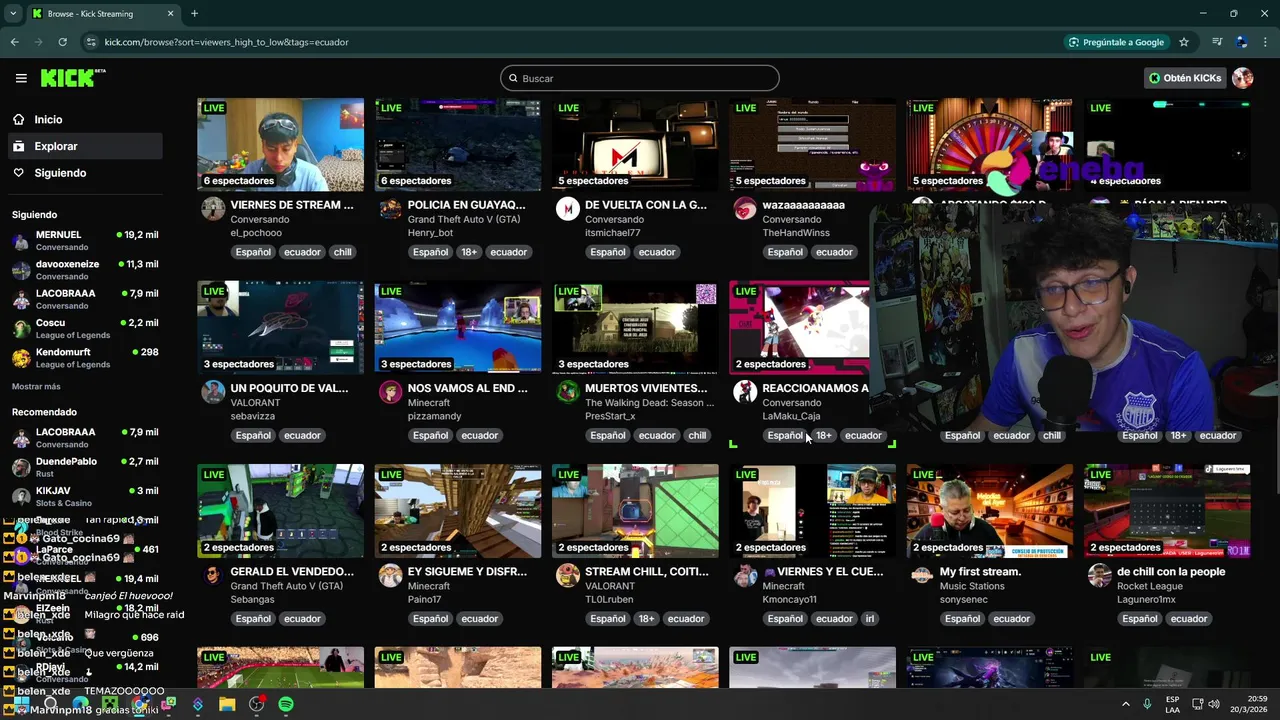Select 18+ tag under Henry_bot stream
This screenshot has width=1280, height=720.
pos(469,252)
